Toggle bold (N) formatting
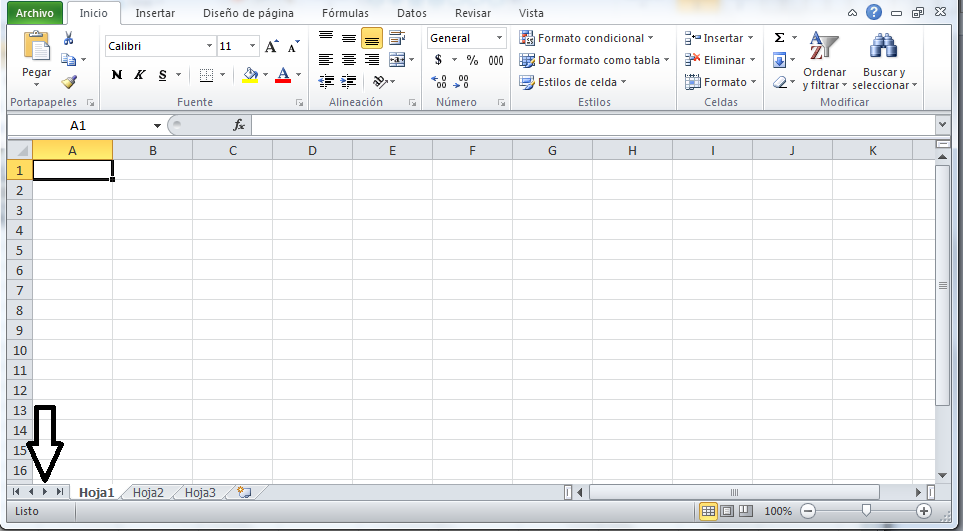 (117, 75)
